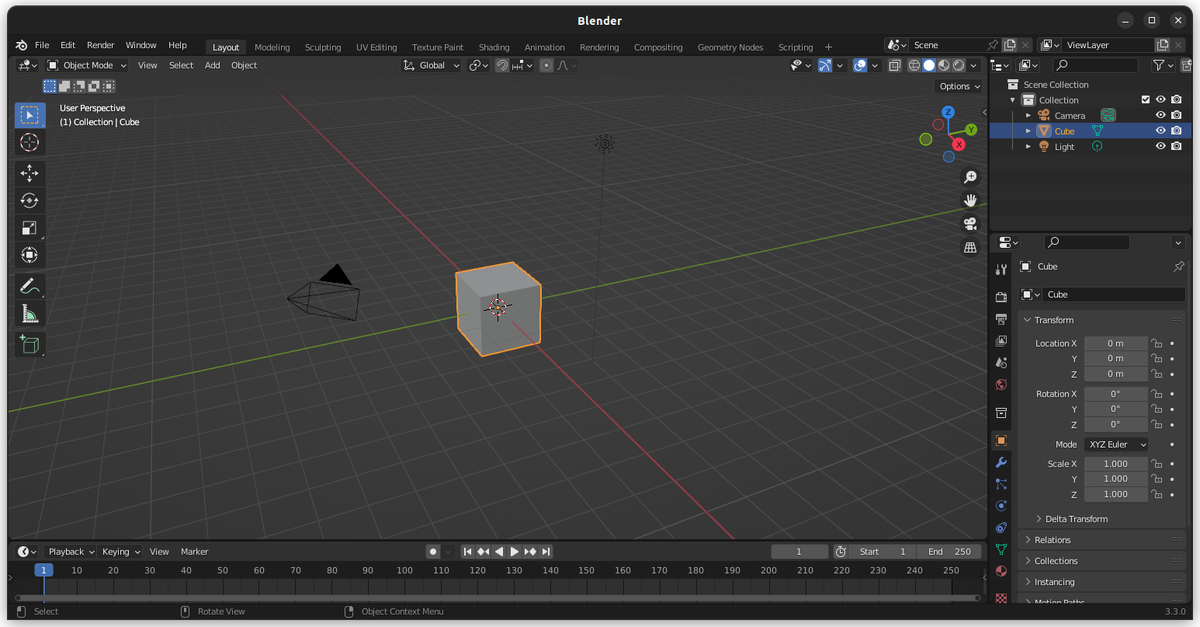1200x627 pixels.
Task: Select the Select Box tool
Action: point(30,115)
